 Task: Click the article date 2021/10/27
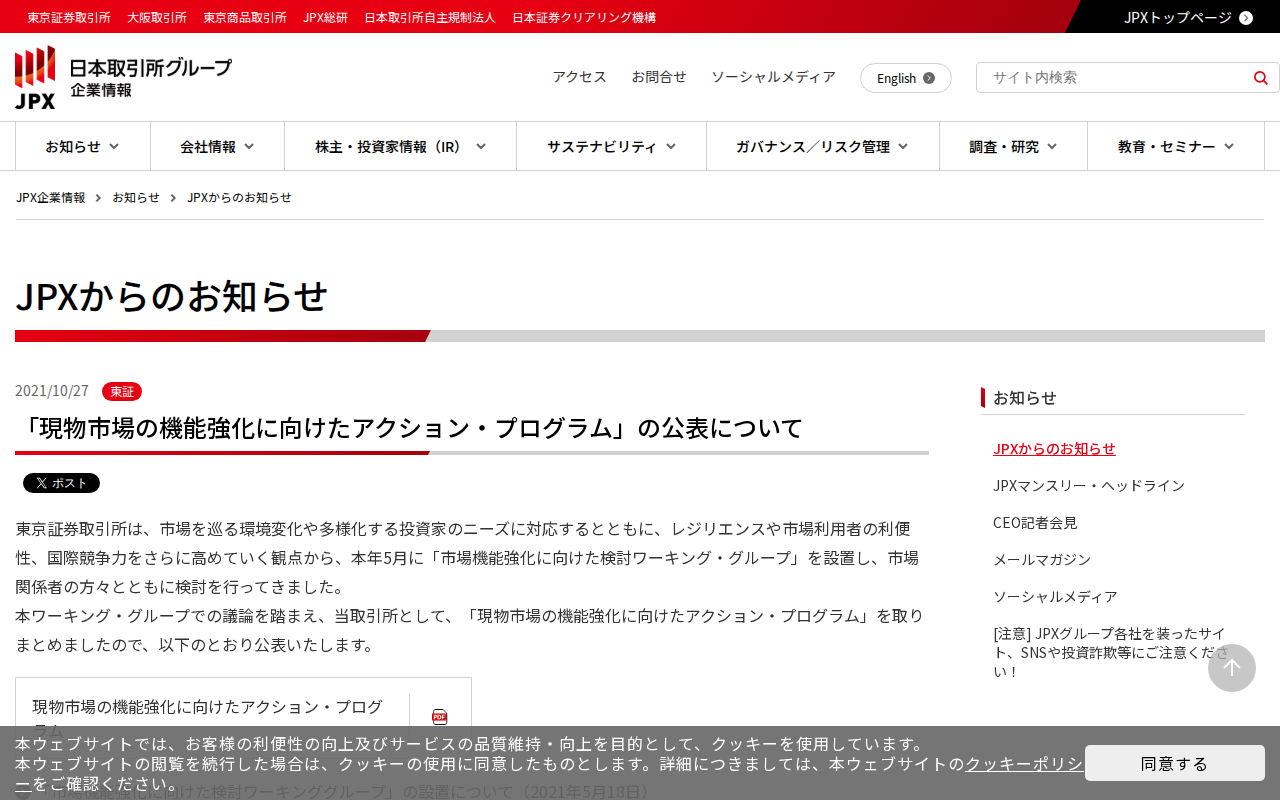coord(52,391)
